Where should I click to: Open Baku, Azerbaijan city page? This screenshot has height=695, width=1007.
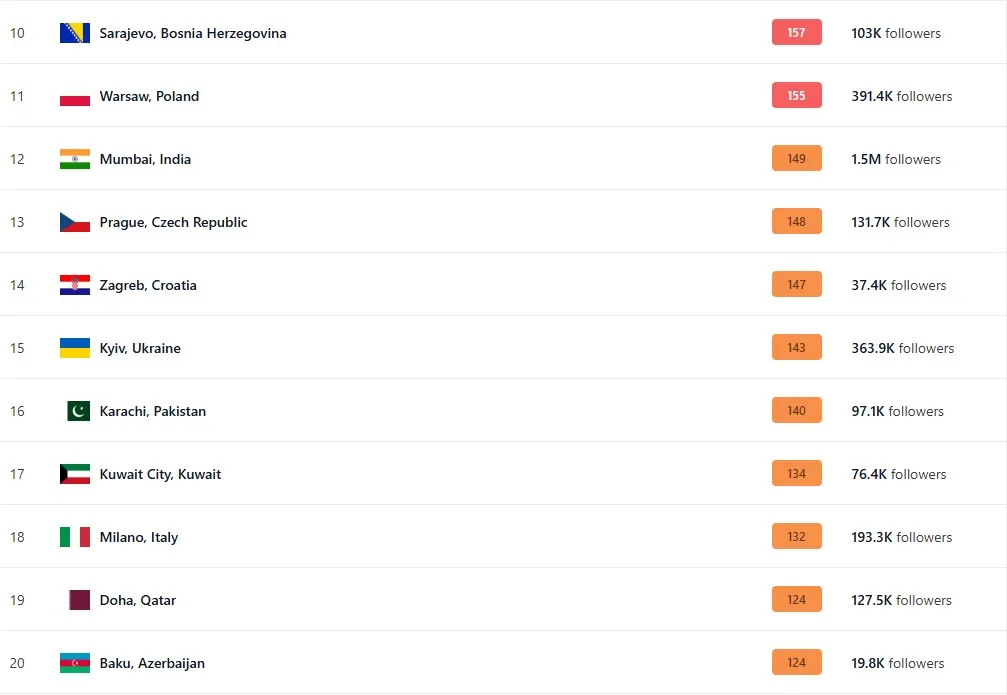(152, 663)
